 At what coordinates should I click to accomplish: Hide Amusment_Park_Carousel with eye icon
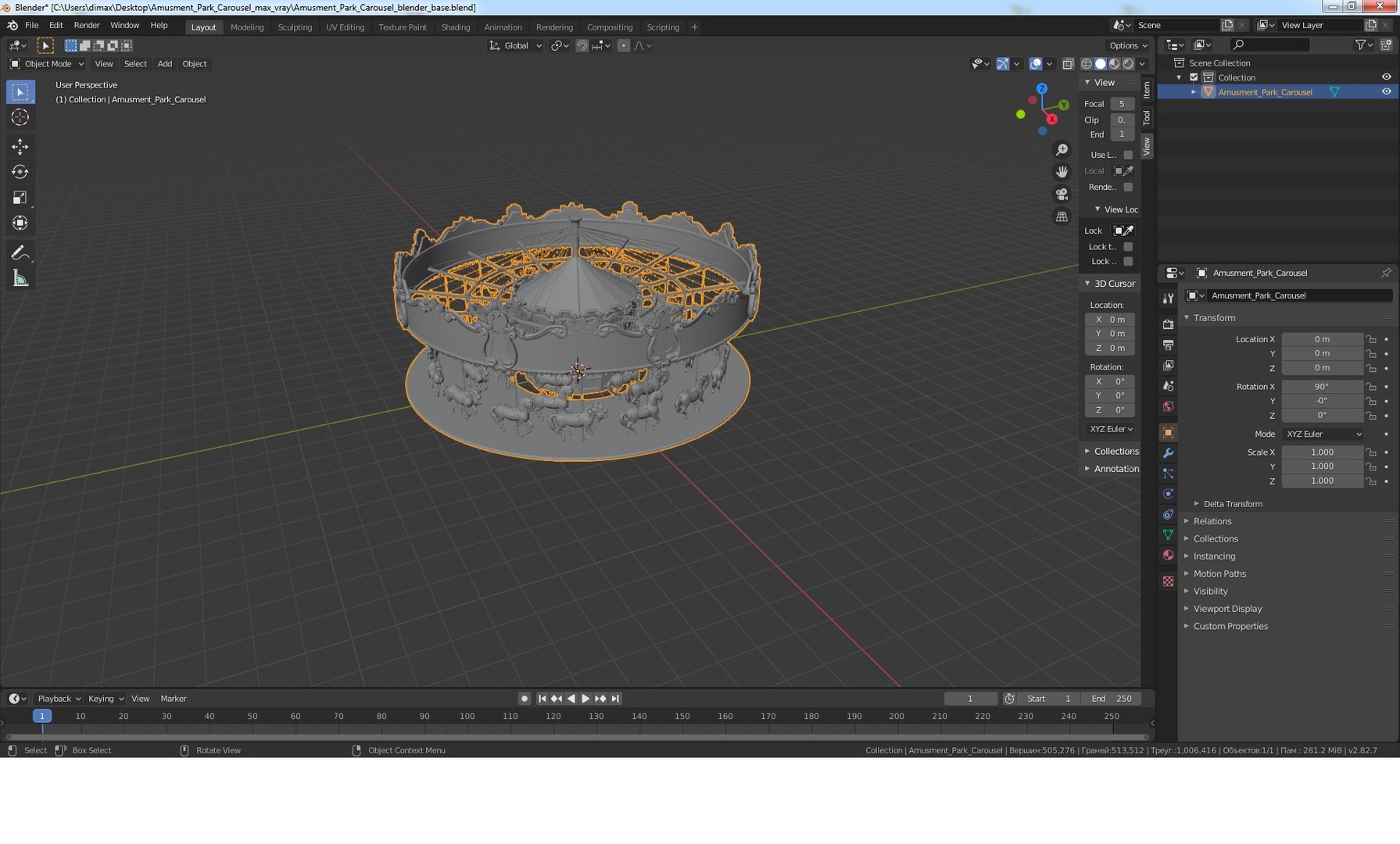tap(1386, 91)
